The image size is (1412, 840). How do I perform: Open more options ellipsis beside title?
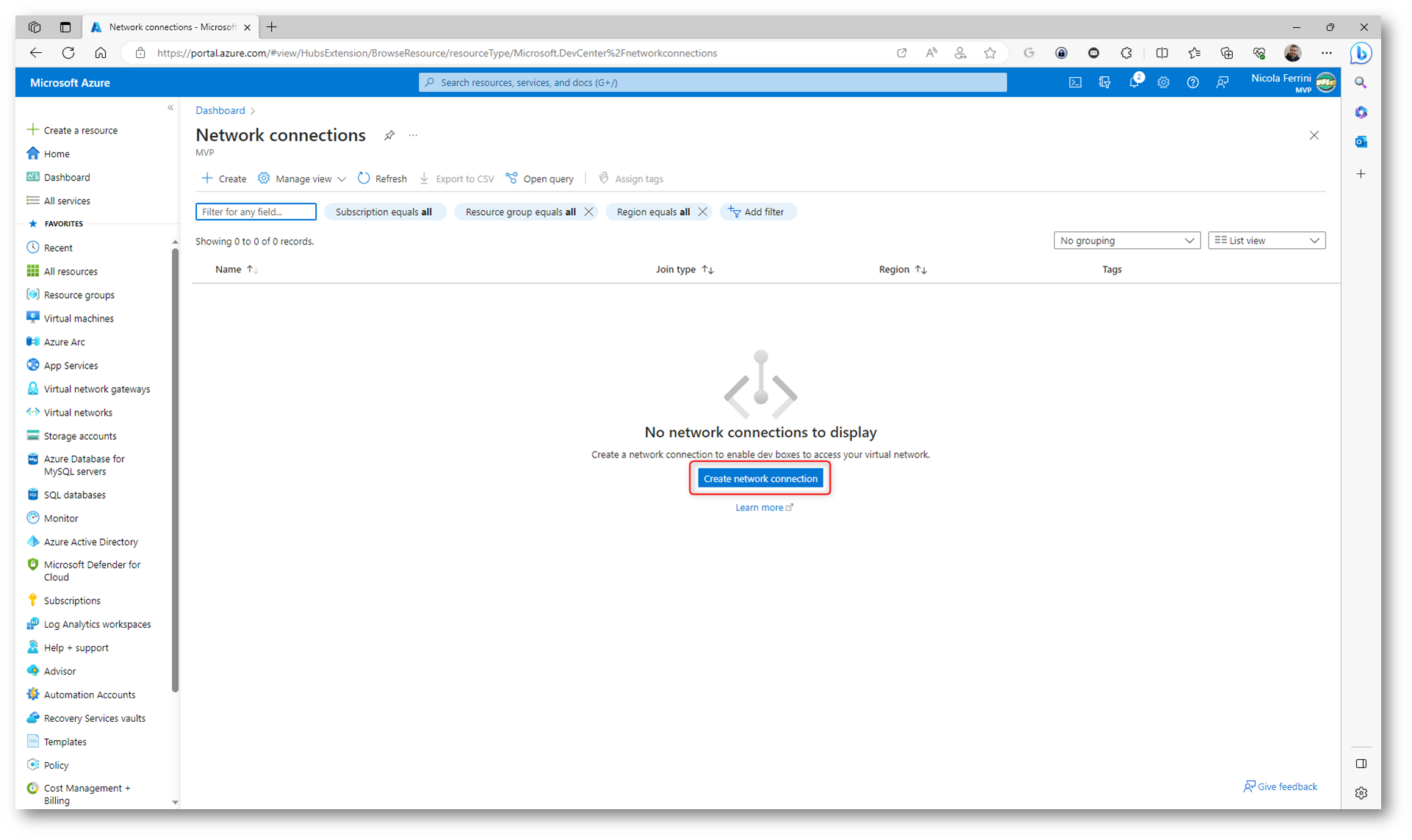413,135
